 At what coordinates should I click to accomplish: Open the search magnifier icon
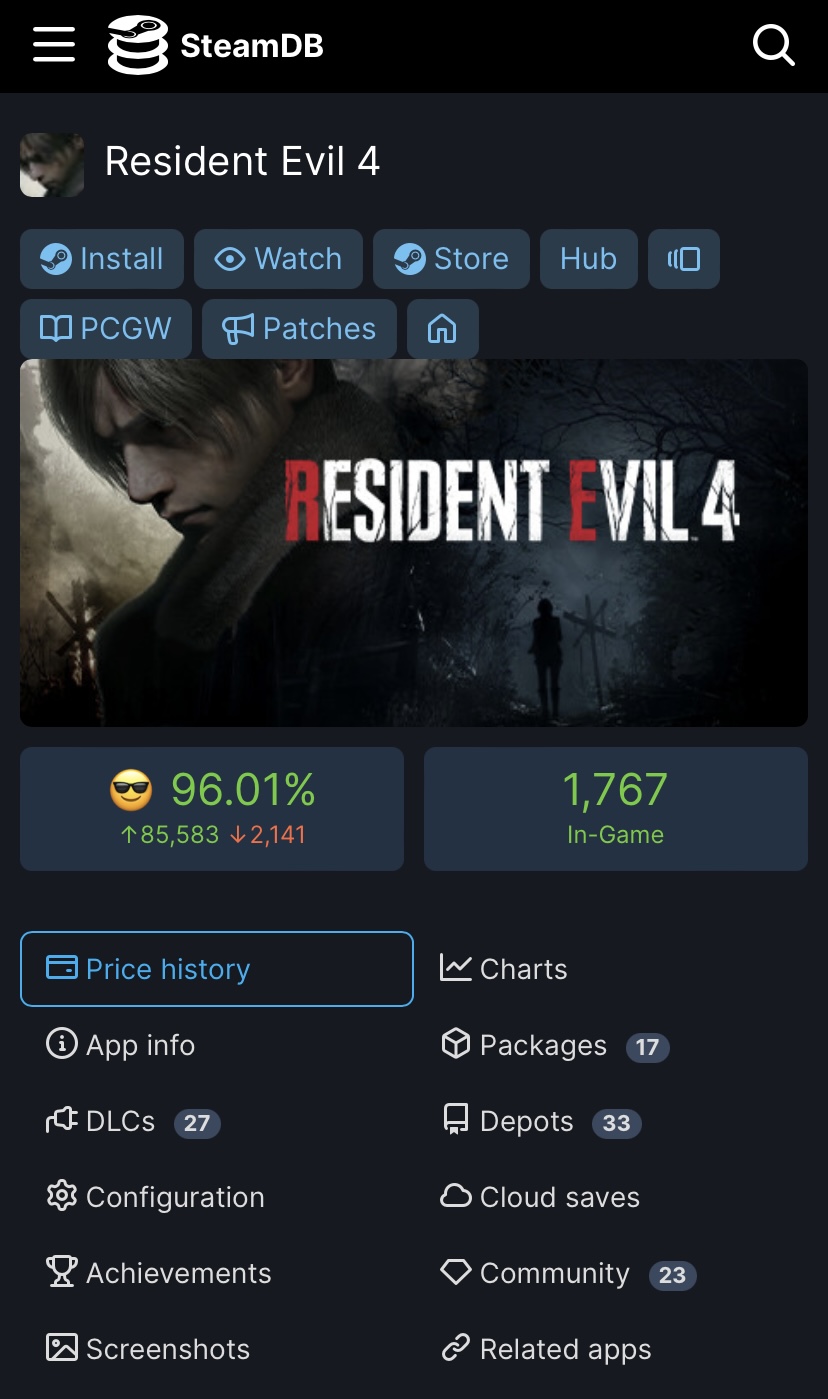pyautogui.click(x=773, y=45)
